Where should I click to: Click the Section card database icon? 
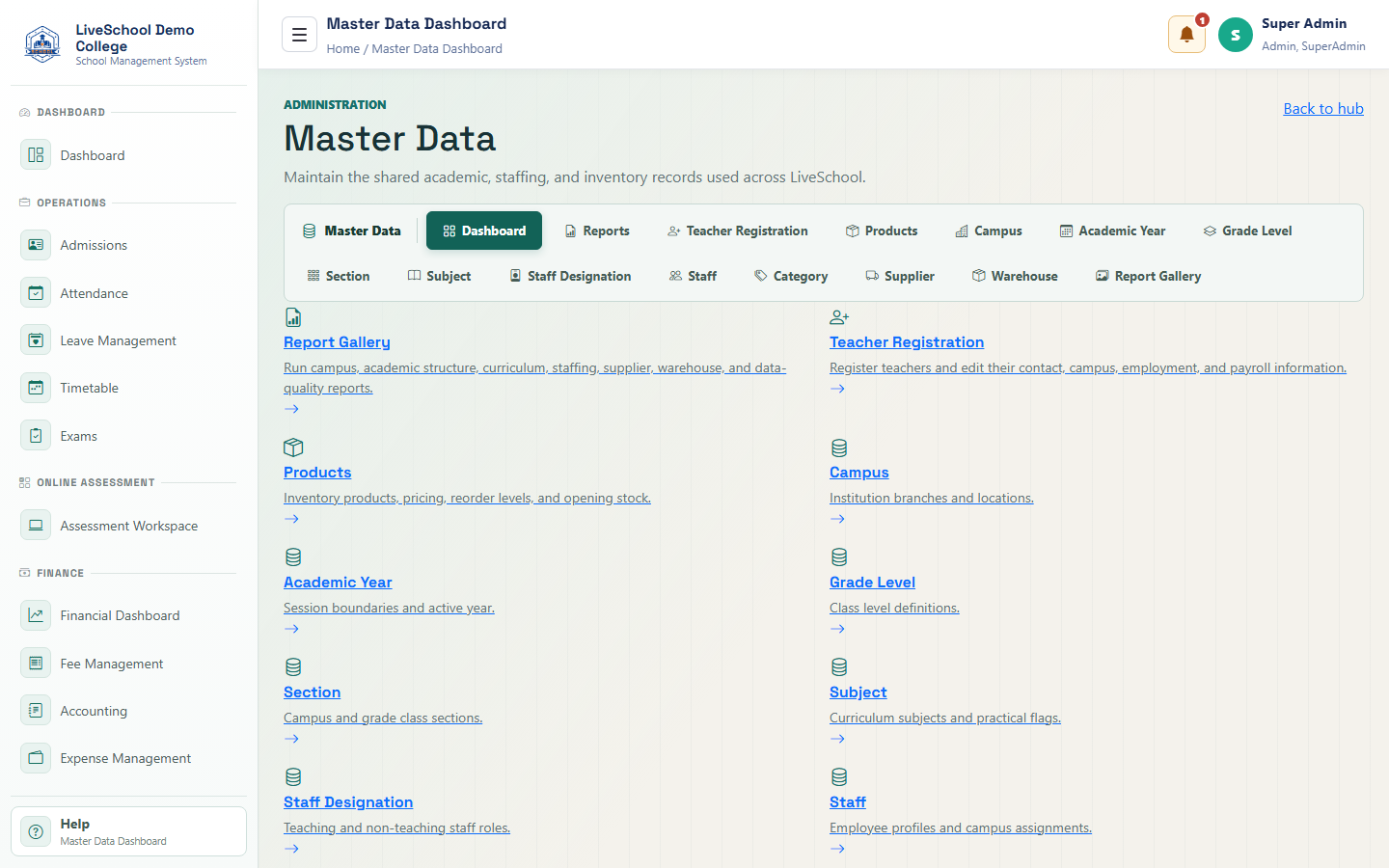(x=293, y=667)
